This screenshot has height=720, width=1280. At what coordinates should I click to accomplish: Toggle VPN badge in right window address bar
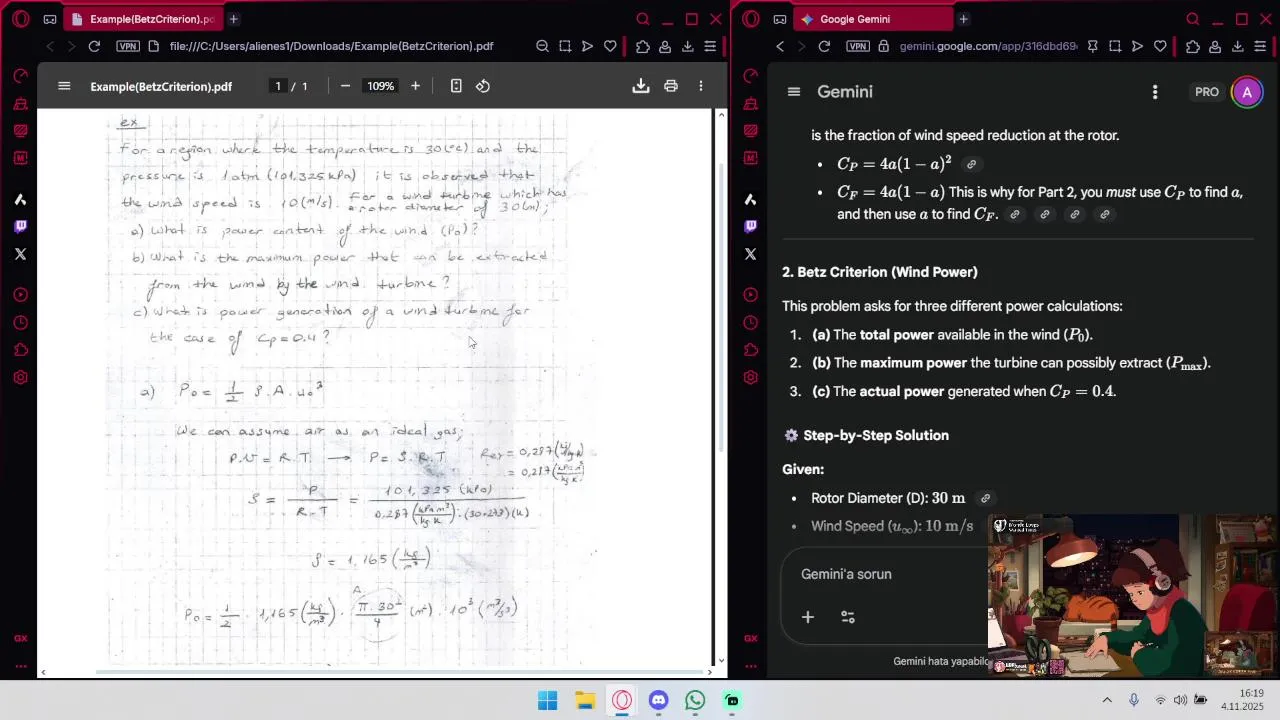pyautogui.click(x=858, y=46)
